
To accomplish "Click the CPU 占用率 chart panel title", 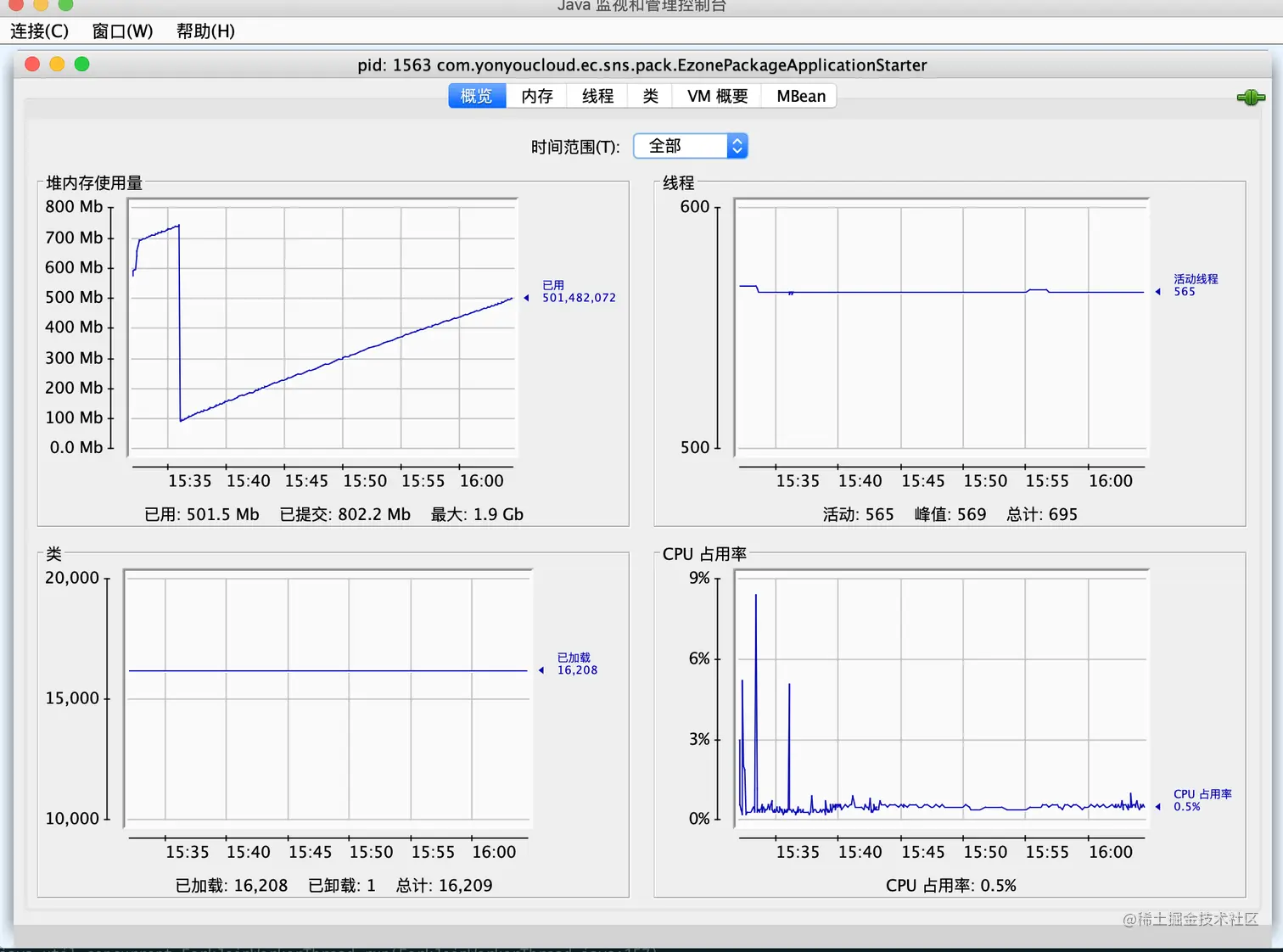I will click(x=704, y=554).
